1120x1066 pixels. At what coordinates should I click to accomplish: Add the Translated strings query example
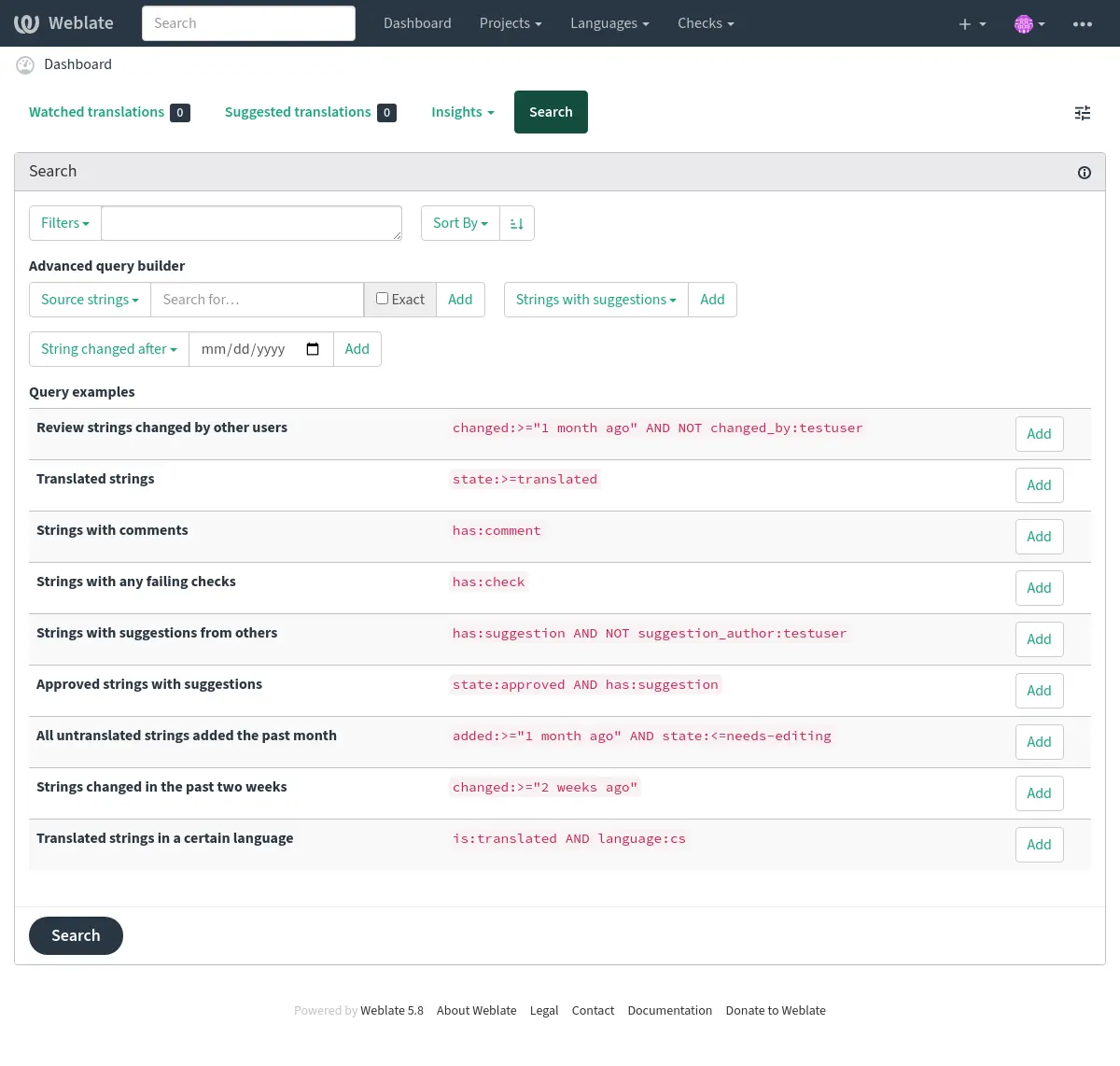coord(1039,485)
